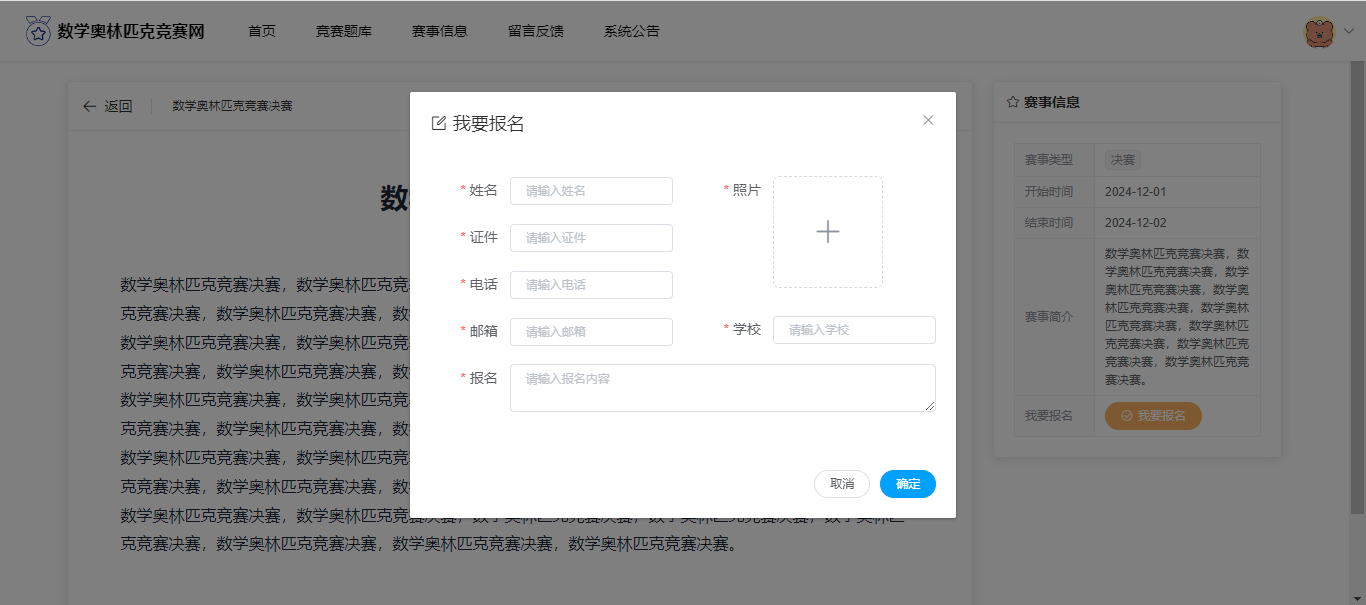1366x605 pixels.
Task: Click the 数学奥林匹克竞赛决赛 breadcrumb title
Action: pyautogui.click(x=232, y=106)
